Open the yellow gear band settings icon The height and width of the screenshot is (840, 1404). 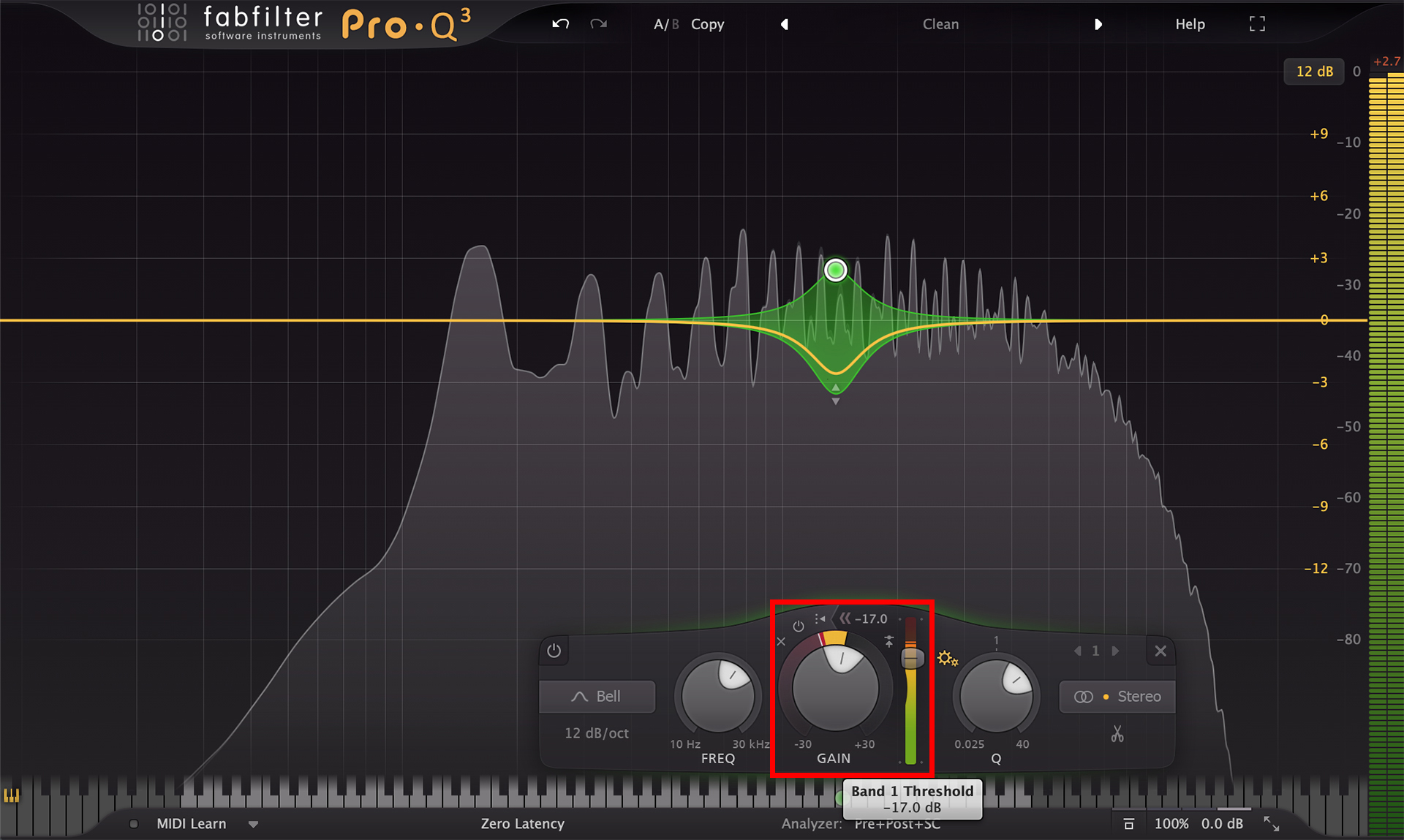click(947, 659)
